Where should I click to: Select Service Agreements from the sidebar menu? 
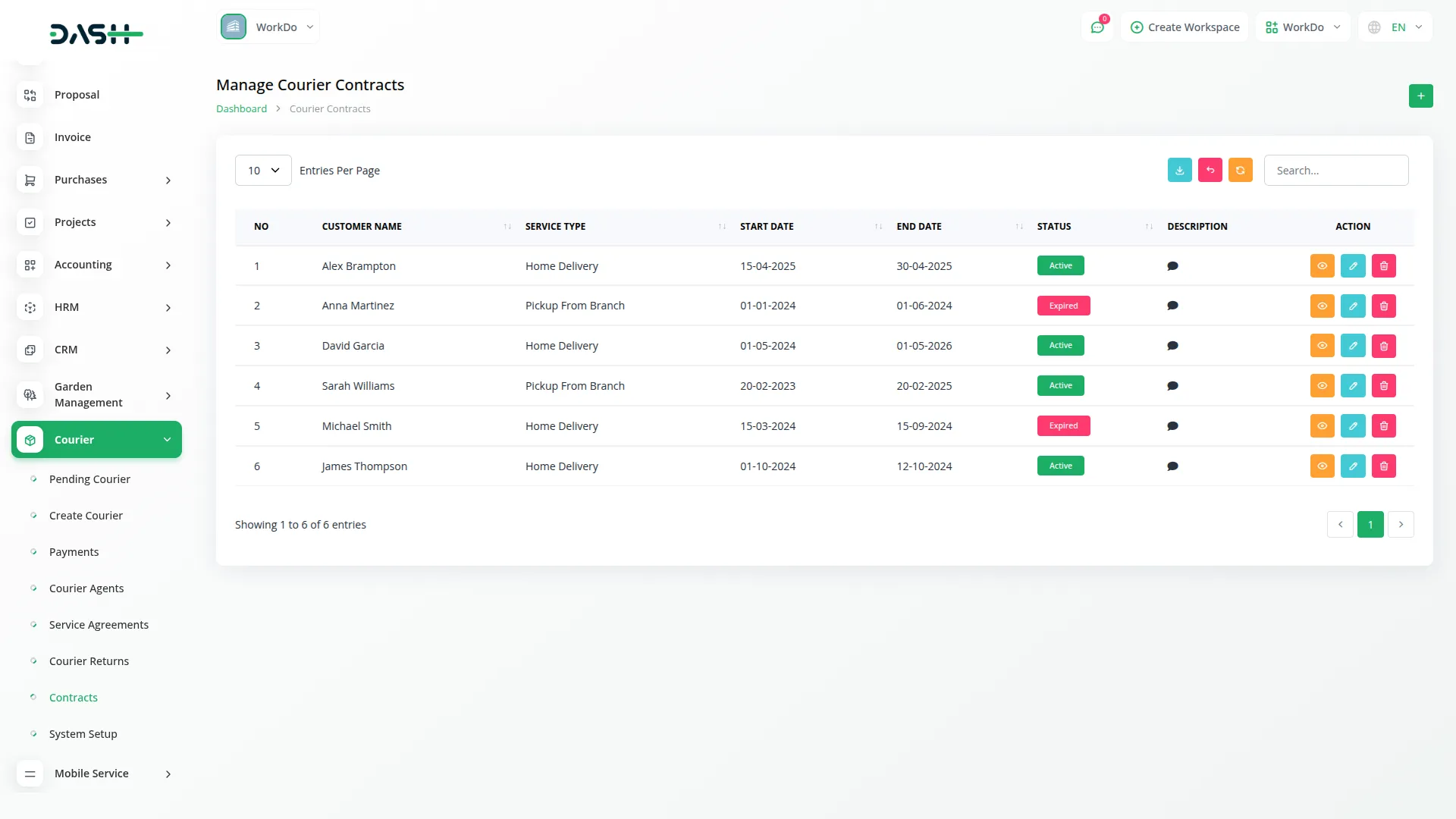(98, 624)
